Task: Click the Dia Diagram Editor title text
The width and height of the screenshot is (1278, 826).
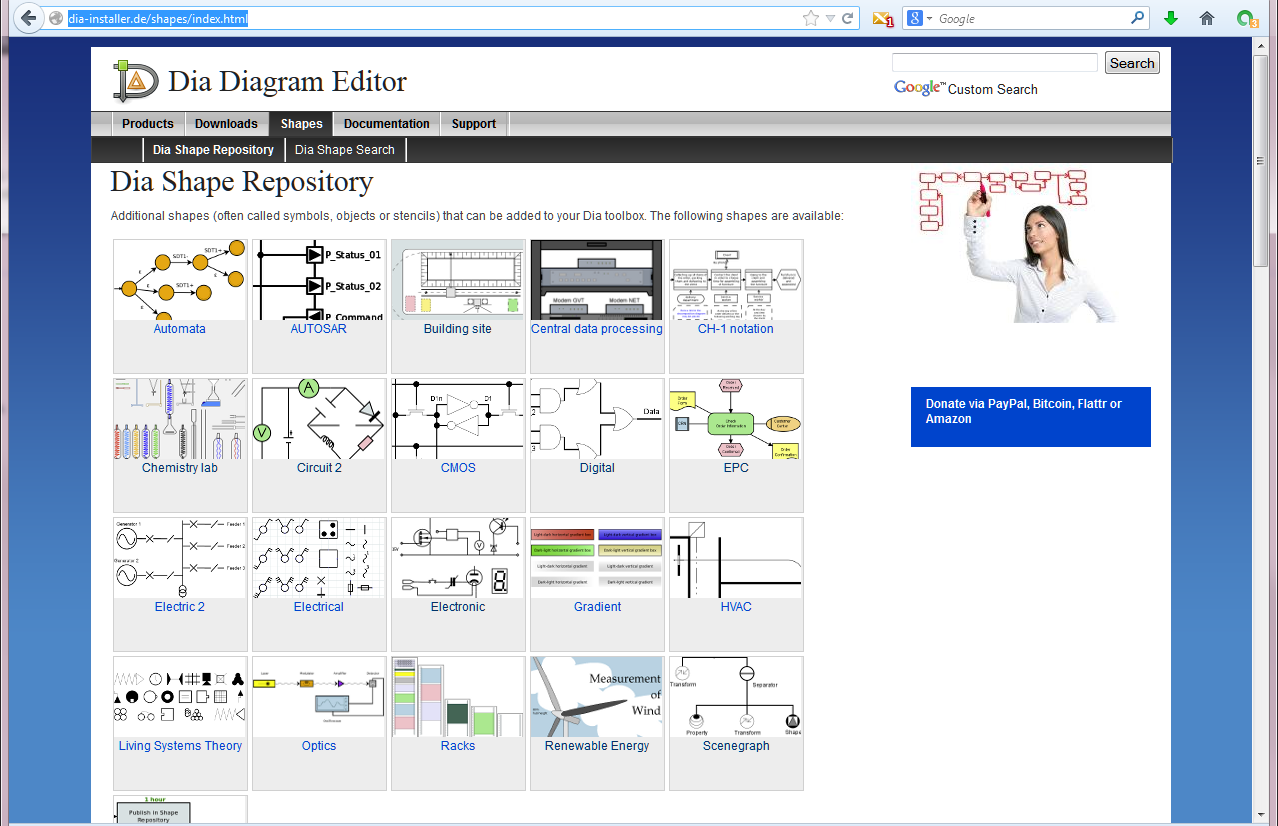Action: click(x=288, y=81)
